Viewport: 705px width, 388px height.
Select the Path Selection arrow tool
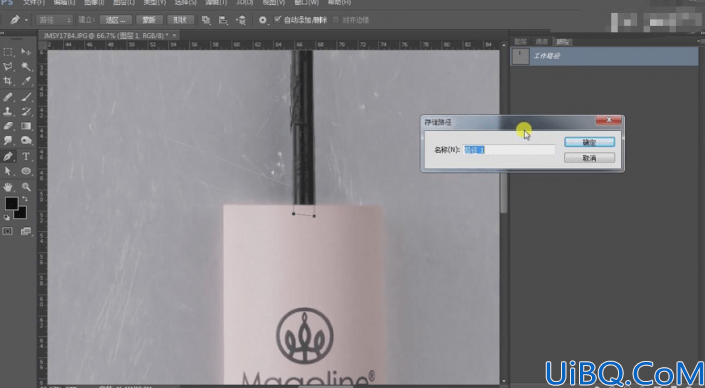8,171
